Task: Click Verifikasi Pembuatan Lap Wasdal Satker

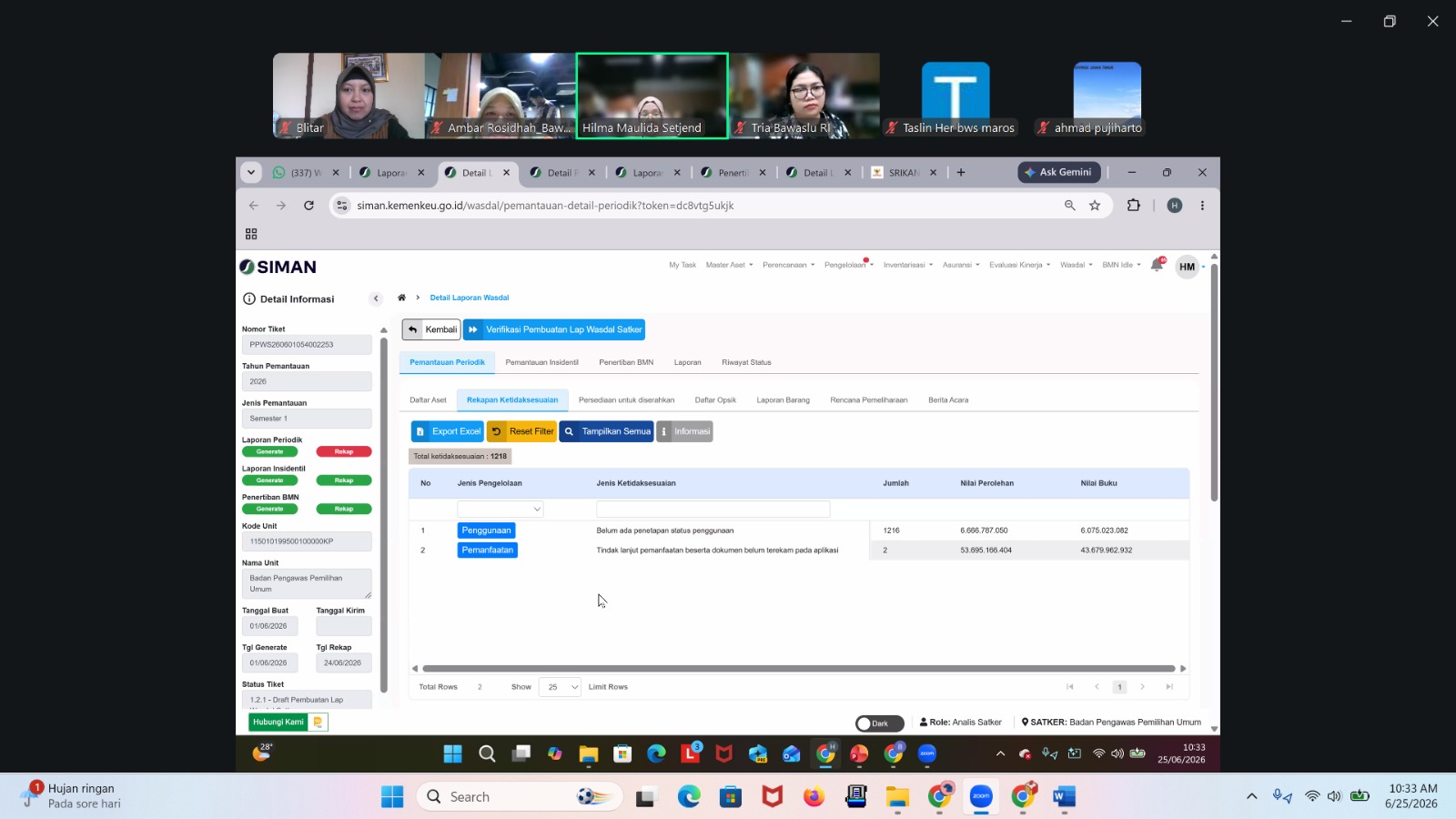Action: pos(554,329)
